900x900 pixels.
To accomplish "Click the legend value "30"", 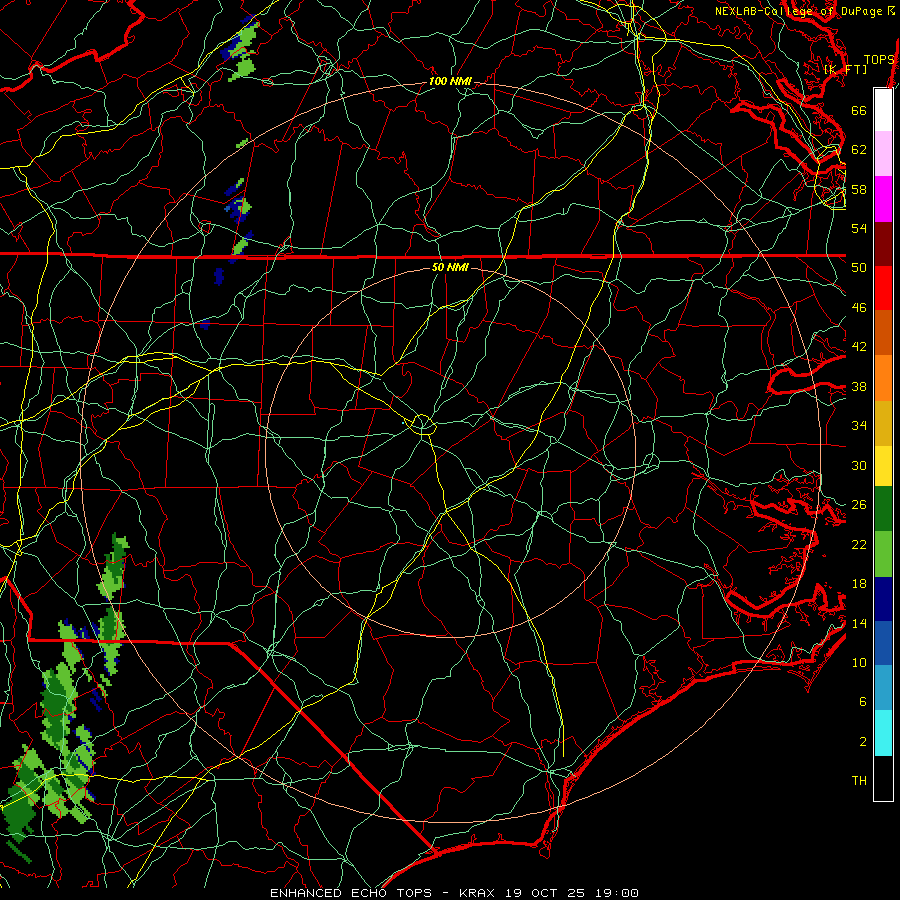I will [859, 465].
